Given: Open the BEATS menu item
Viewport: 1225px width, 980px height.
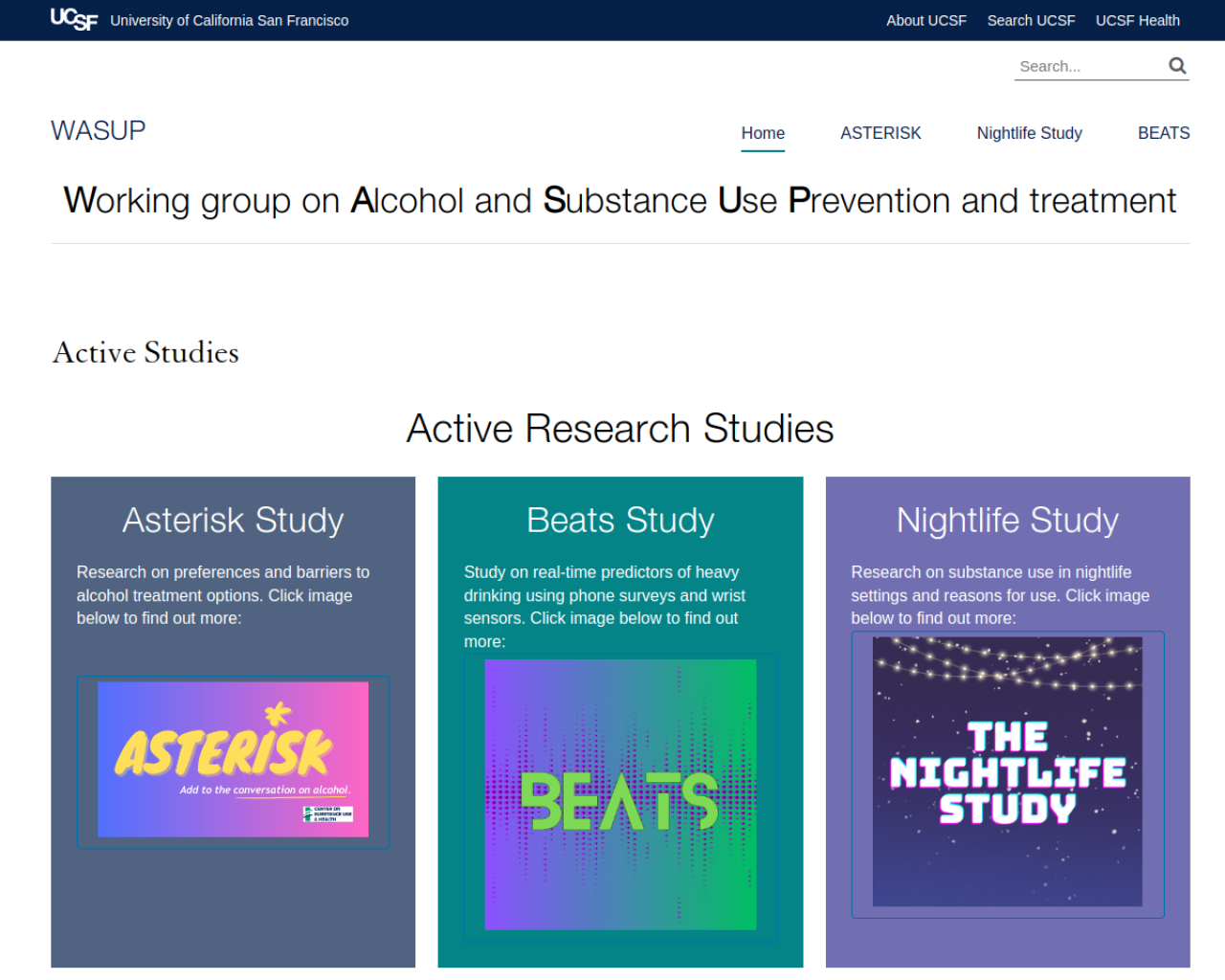Looking at the screenshot, I should (x=1164, y=133).
